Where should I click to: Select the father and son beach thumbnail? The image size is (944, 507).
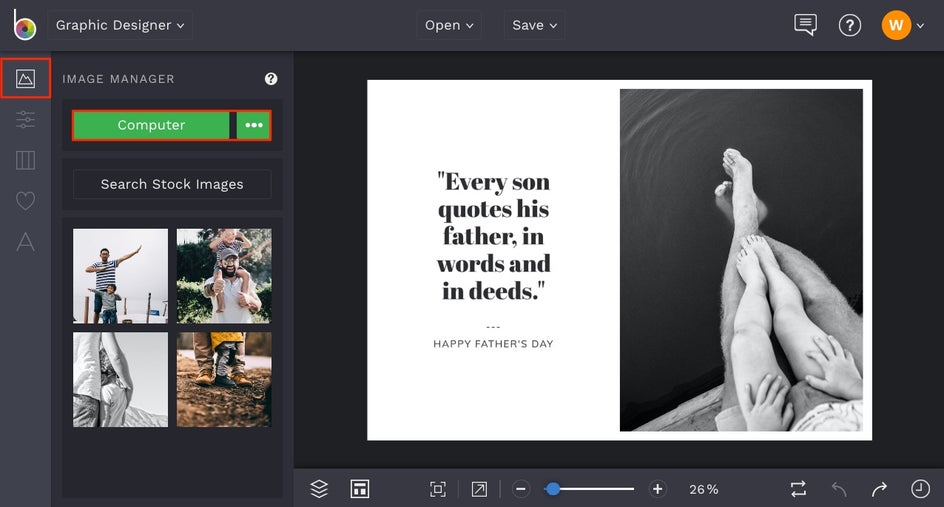(120, 276)
